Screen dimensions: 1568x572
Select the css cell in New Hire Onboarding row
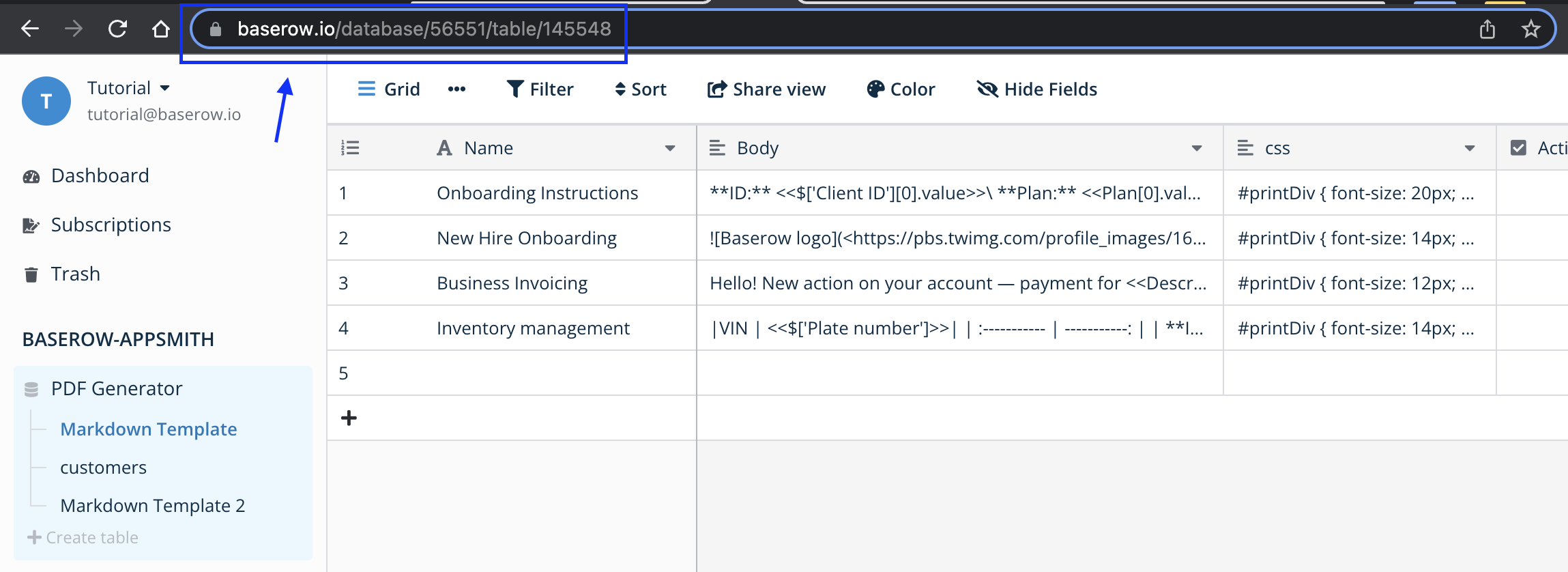[1360, 238]
